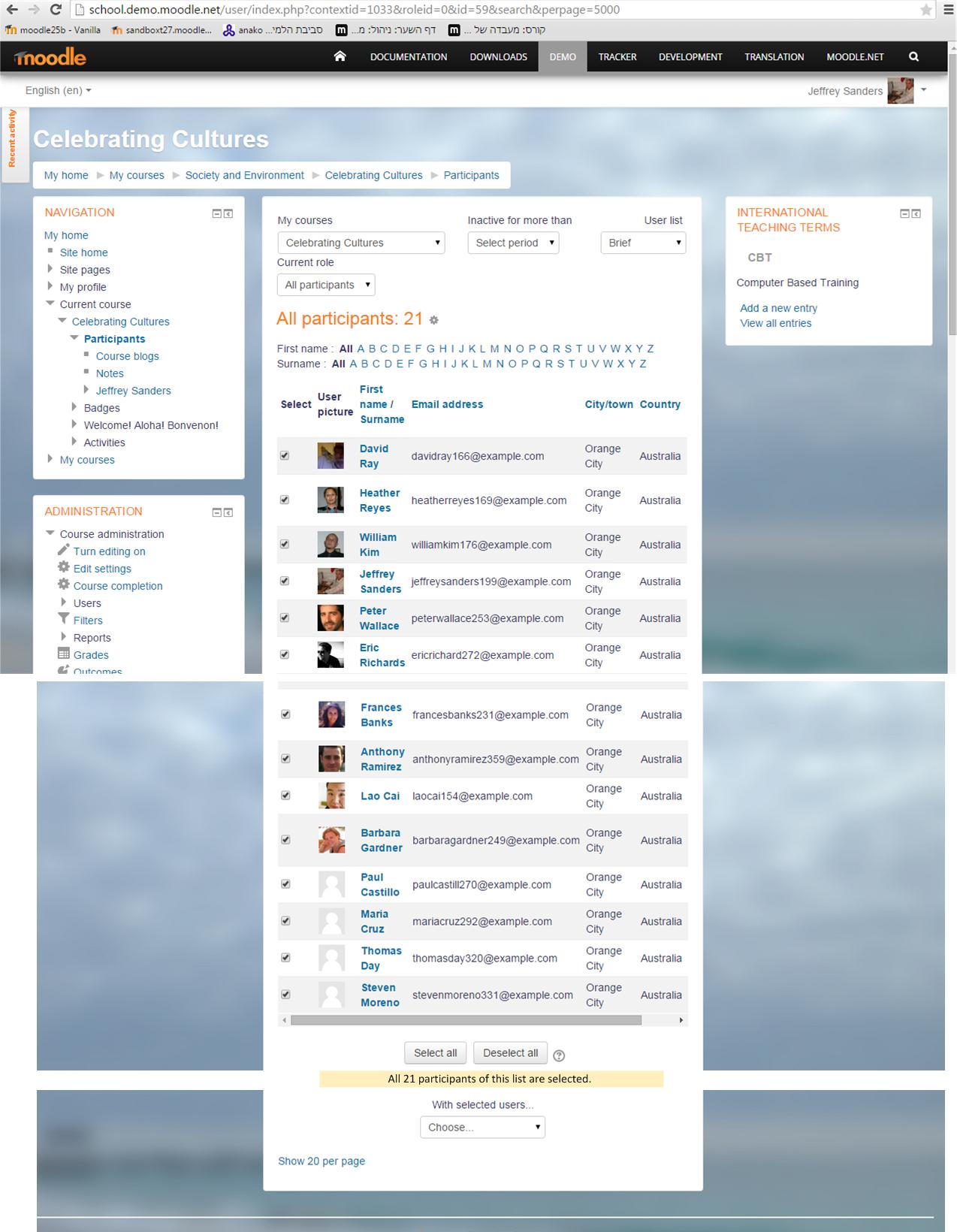Open the User list Brief dropdown

click(x=644, y=243)
